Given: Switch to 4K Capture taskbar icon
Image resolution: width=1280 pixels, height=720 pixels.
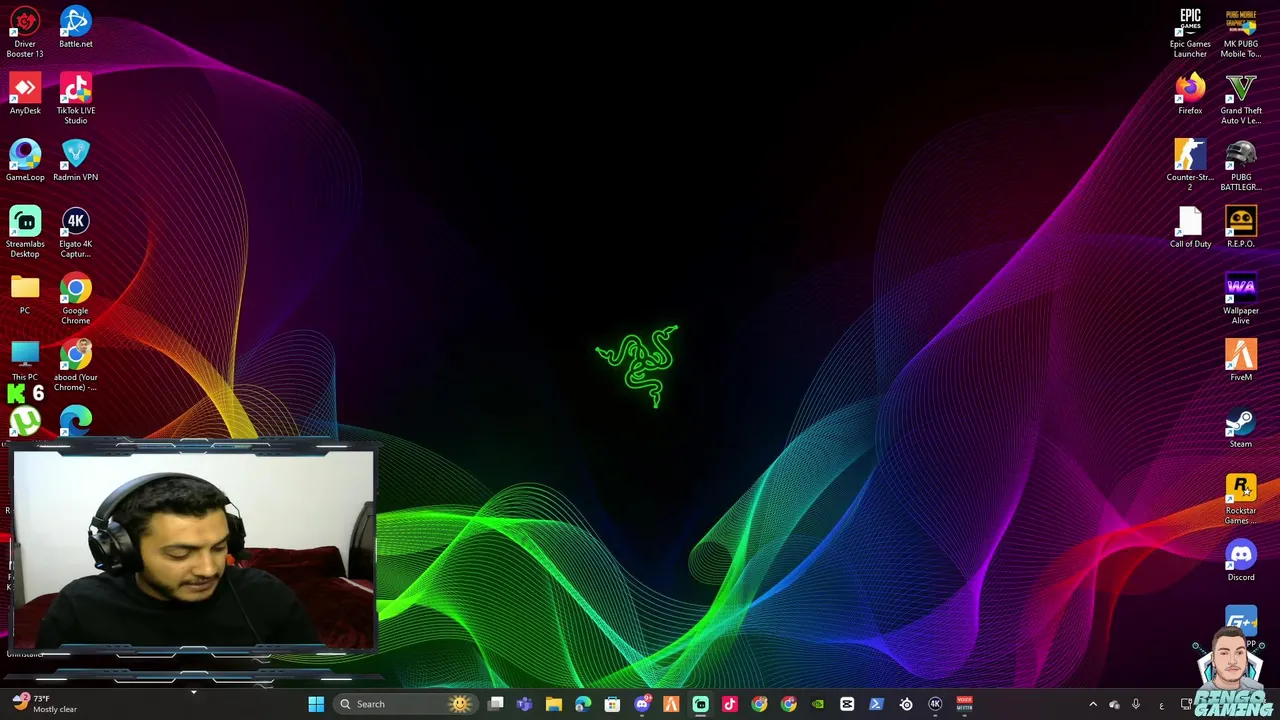Looking at the screenshot, I should click(x=935, y=704).
